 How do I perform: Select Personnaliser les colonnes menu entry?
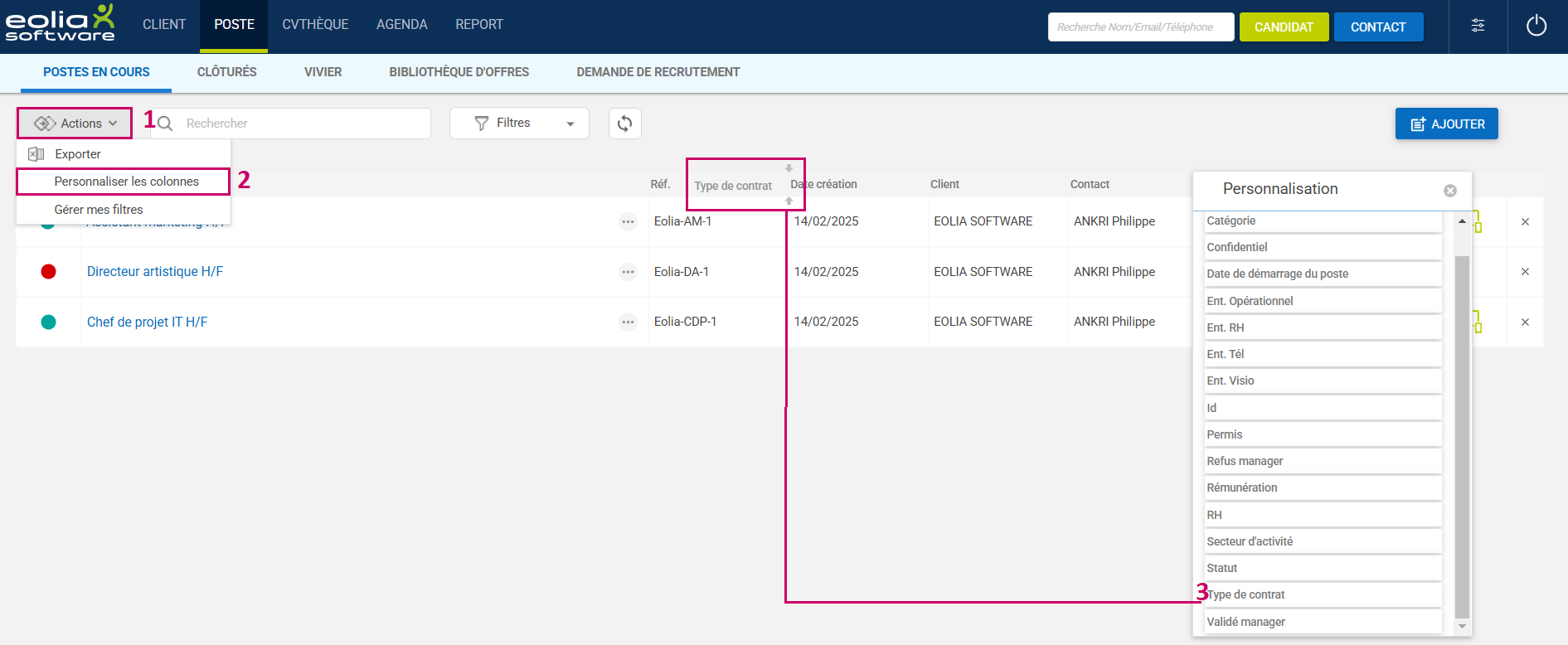[x=126, y=182]
